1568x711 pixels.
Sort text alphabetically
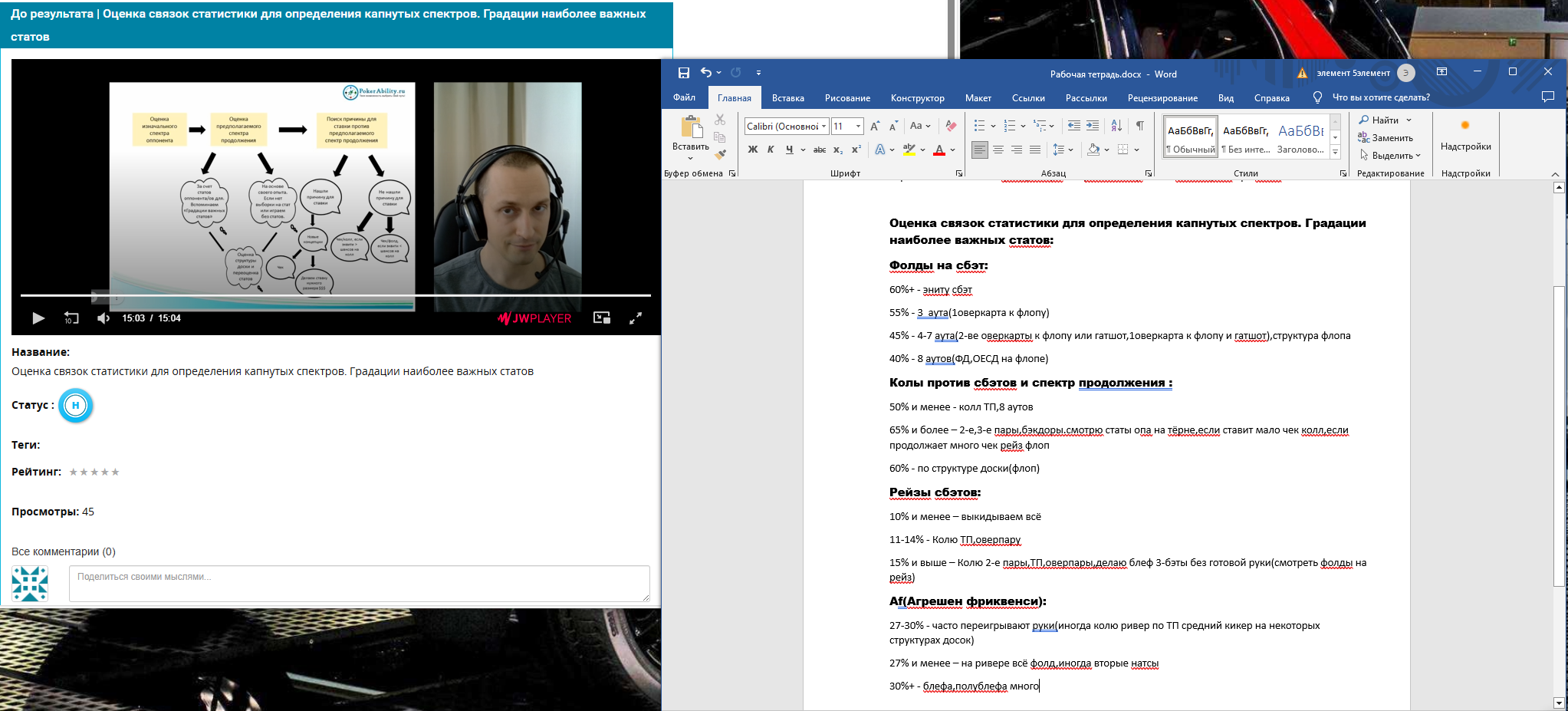[x=1116, y=126]
